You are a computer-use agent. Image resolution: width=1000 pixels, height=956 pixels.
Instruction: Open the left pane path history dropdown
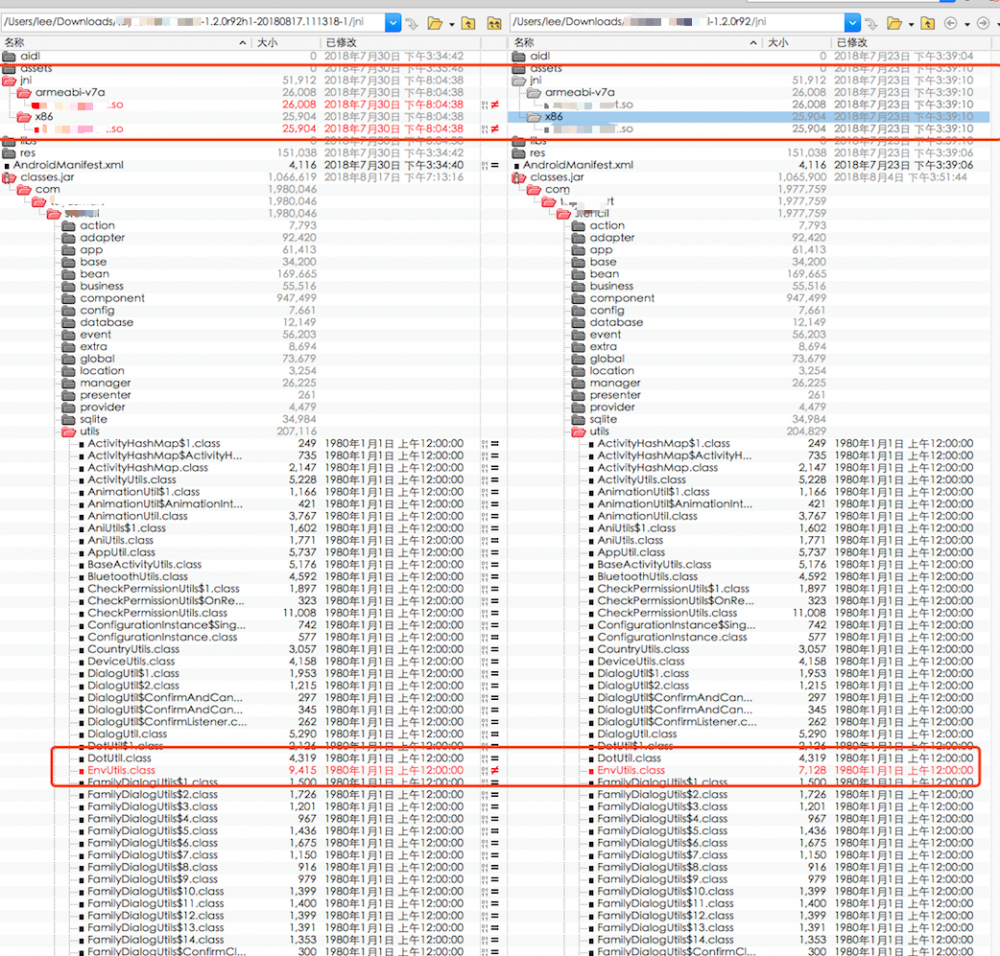coord(393,23)
